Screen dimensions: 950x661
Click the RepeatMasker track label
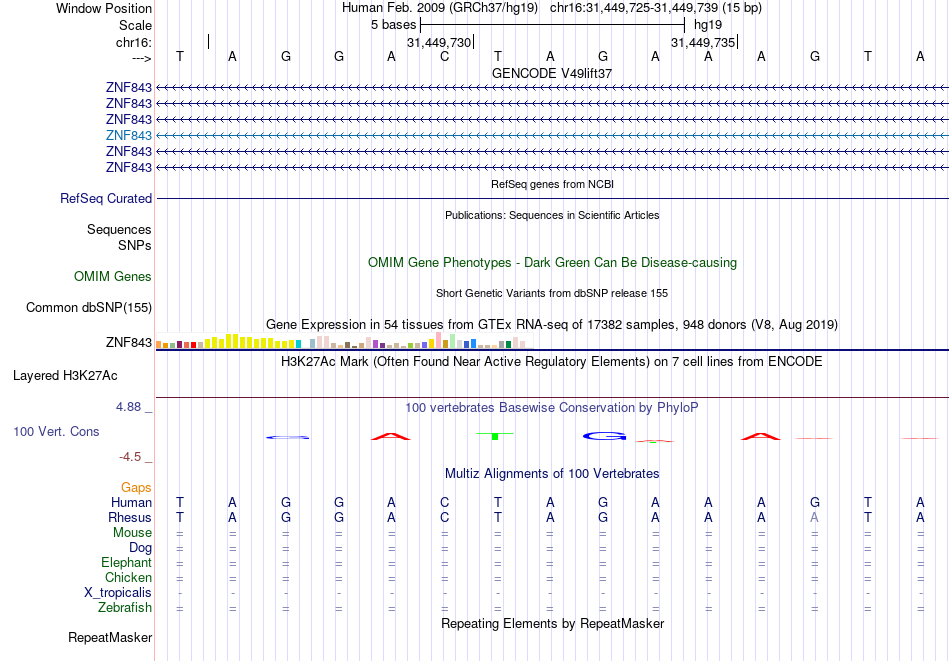coord(110,637)
